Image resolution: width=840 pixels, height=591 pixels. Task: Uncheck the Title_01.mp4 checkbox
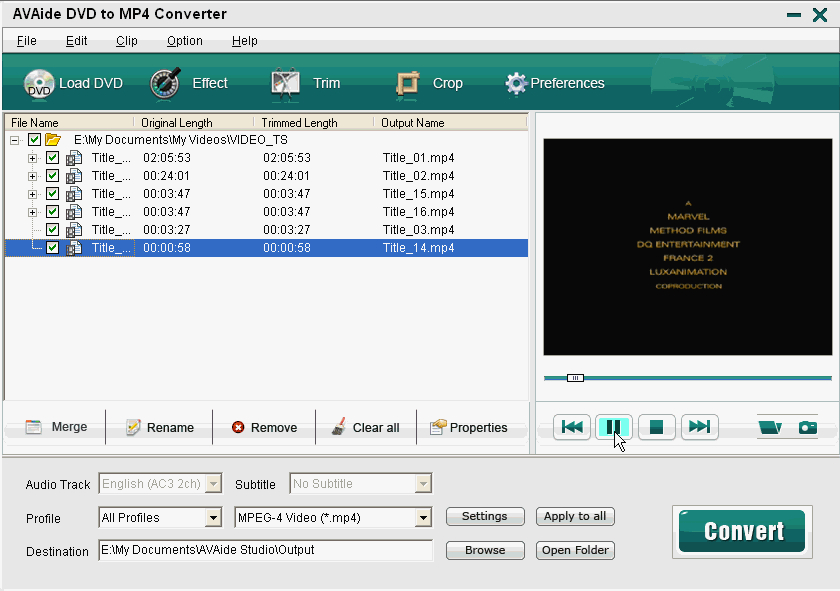[x=53, y=158]
